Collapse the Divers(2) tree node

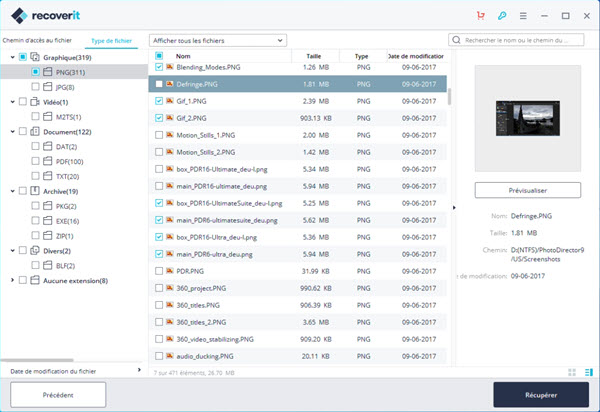[x=12, y=251]
